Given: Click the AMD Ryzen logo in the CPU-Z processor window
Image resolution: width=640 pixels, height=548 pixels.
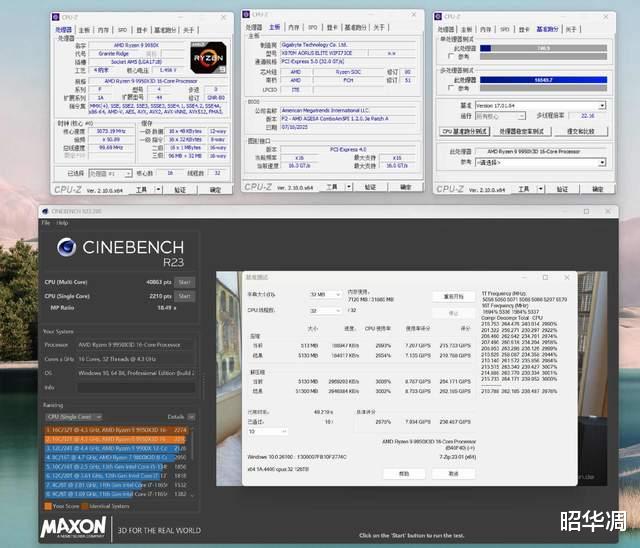Looking at the screenshot, I should pos(208,58).
